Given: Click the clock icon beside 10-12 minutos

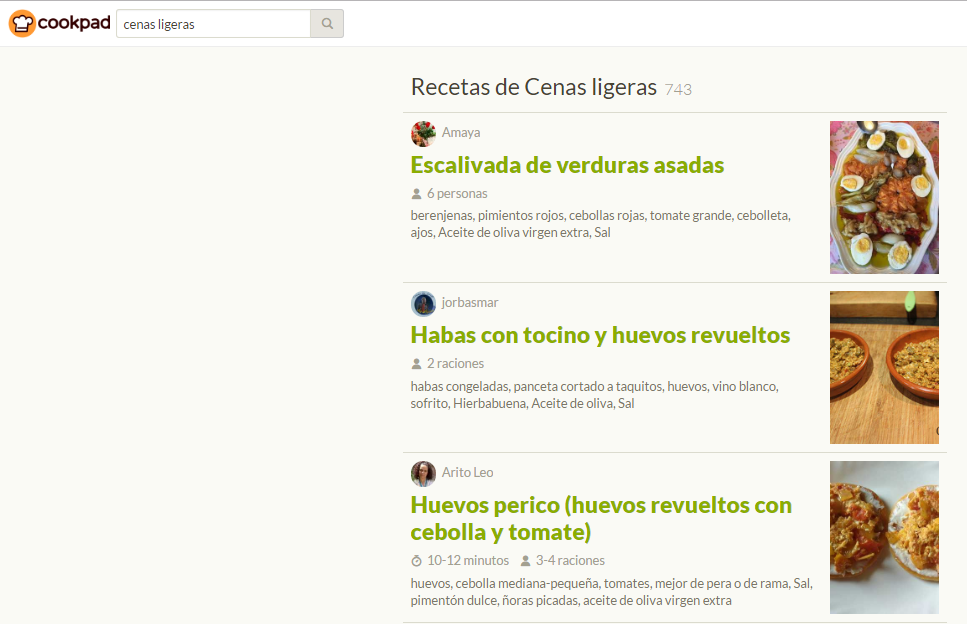Looking at the screenshot, I should pyautogui.click(x=417, y=561).
